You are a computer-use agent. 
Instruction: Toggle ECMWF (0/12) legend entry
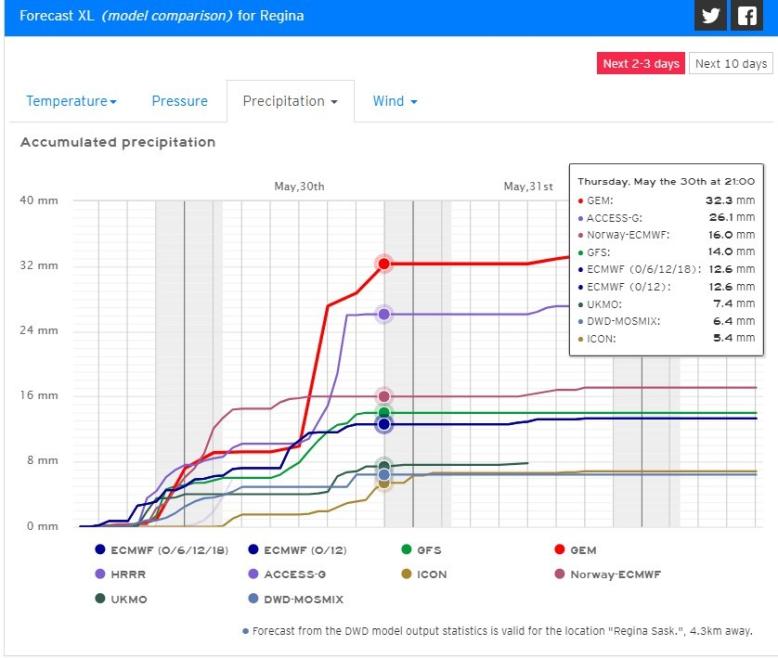297,550
